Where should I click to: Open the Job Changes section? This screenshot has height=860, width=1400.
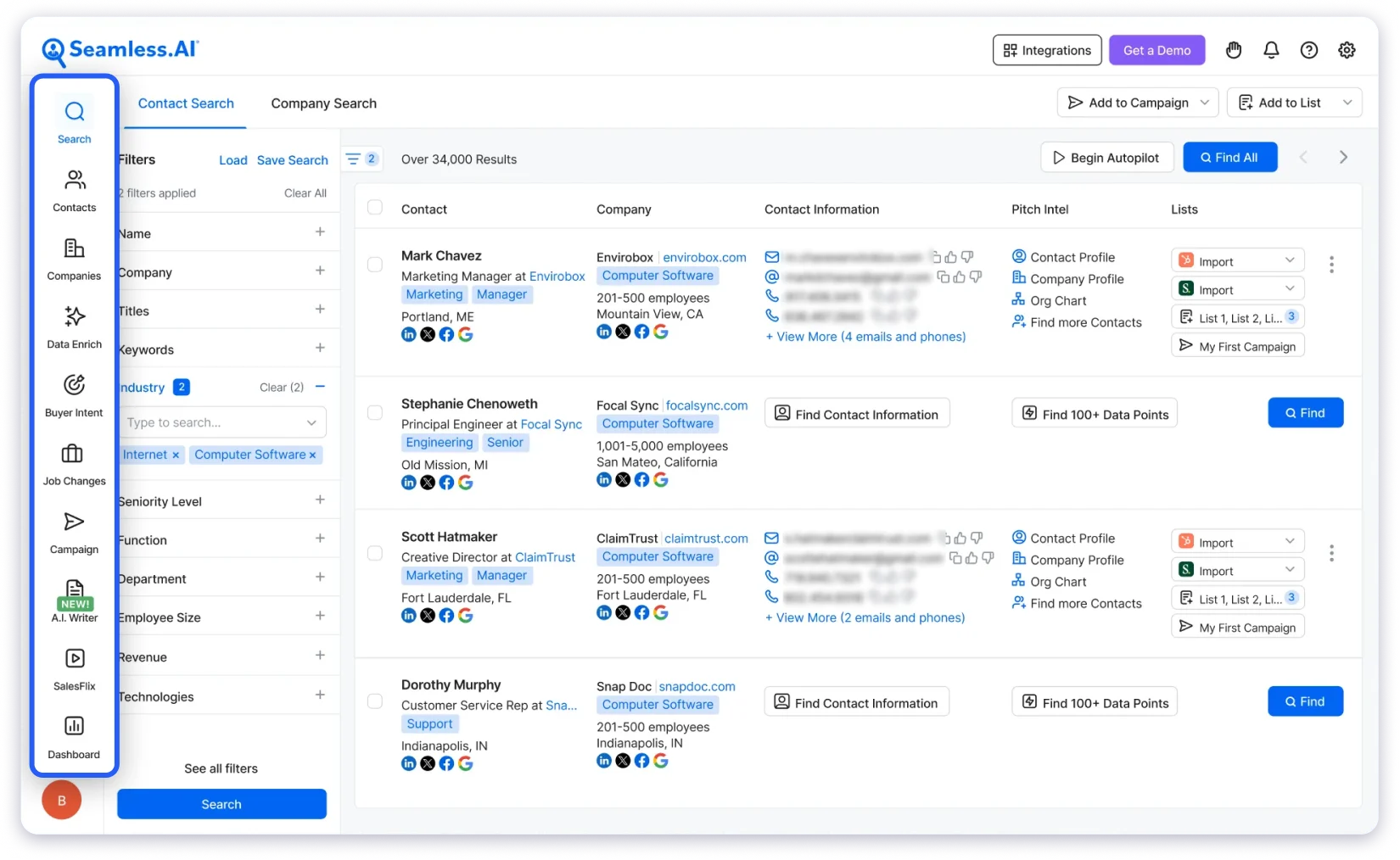pyautogui.click(x=74, y=464)
